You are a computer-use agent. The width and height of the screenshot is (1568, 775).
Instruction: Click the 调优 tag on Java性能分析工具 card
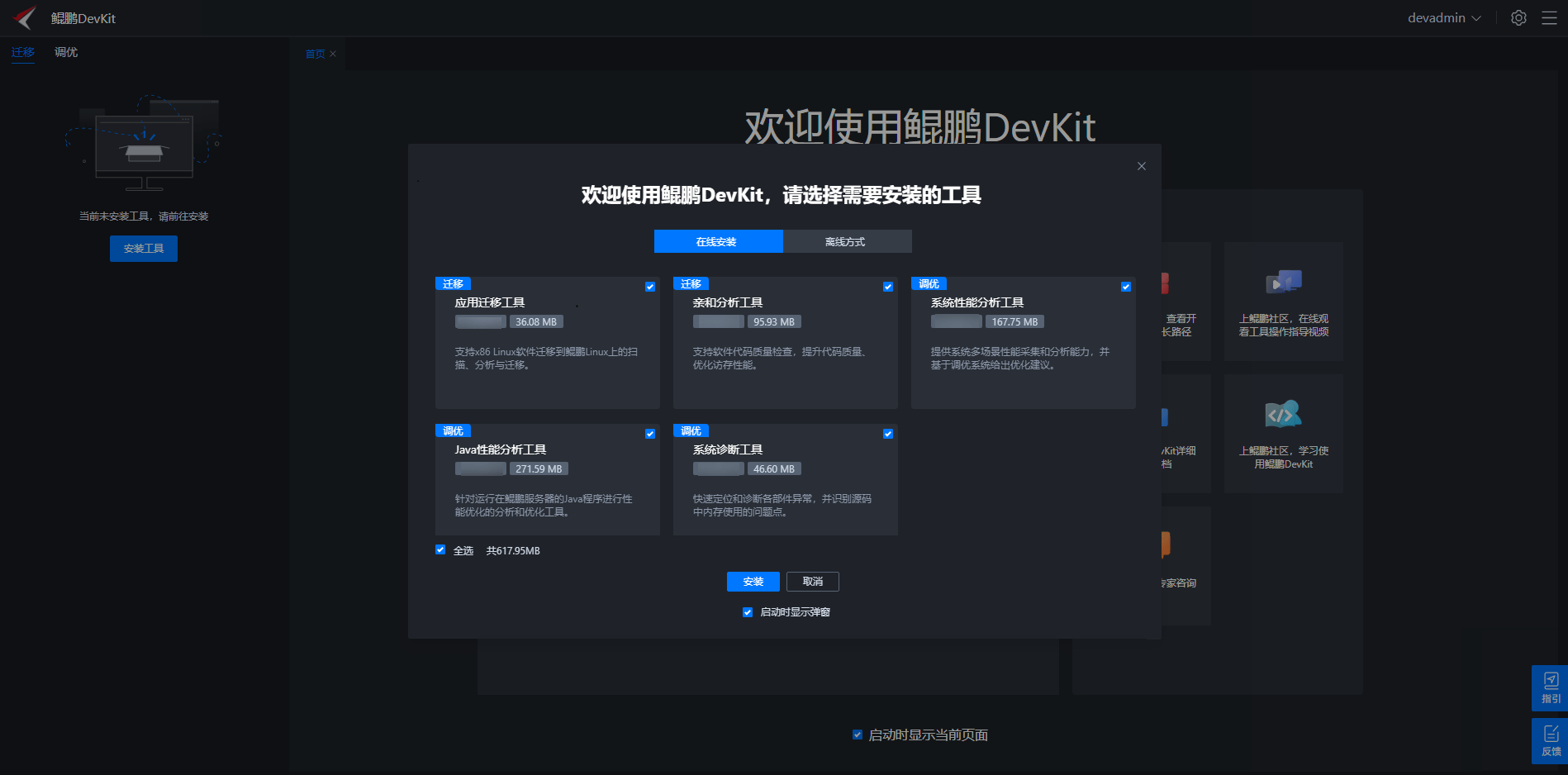click(x=453, y=430)
